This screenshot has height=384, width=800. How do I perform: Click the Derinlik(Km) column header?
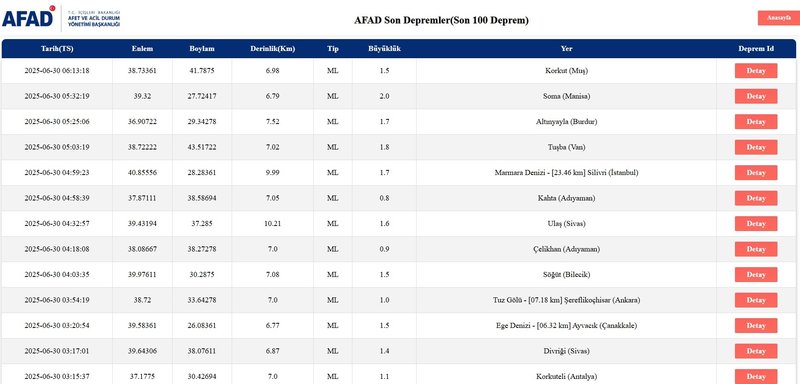[272, 49]
